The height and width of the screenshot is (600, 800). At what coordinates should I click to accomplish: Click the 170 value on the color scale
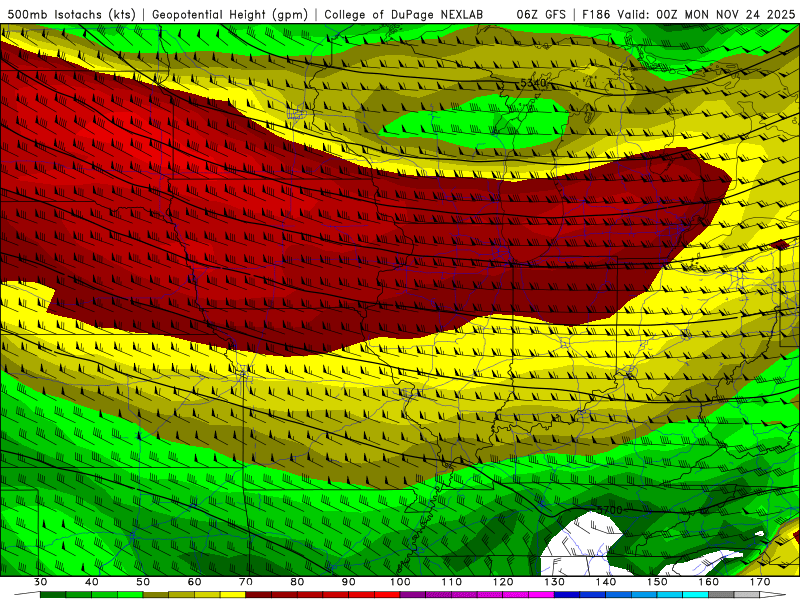click(760, 582)
